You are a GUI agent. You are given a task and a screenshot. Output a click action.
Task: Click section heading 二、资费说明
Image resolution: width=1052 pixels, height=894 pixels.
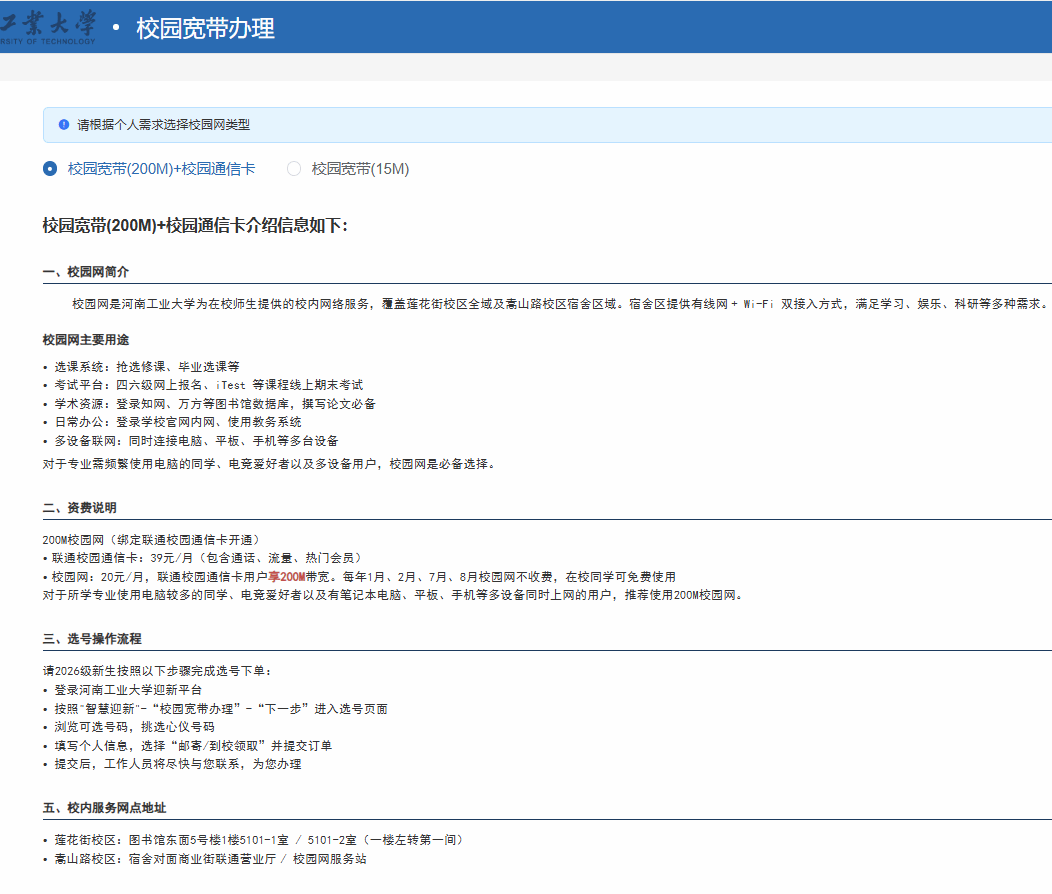pyautogui.click(x=80, y=508)
